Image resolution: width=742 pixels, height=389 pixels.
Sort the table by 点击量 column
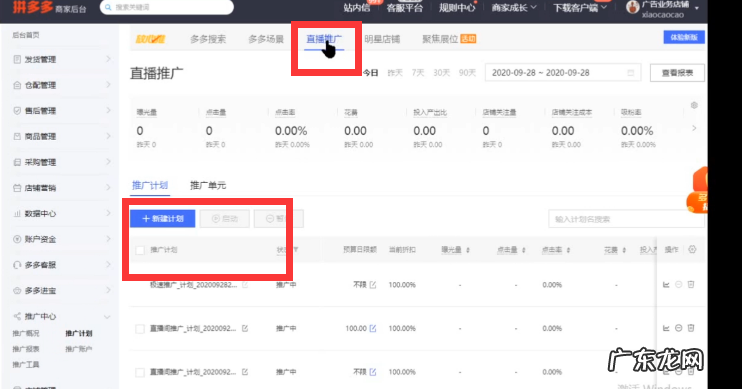[523, 250]
